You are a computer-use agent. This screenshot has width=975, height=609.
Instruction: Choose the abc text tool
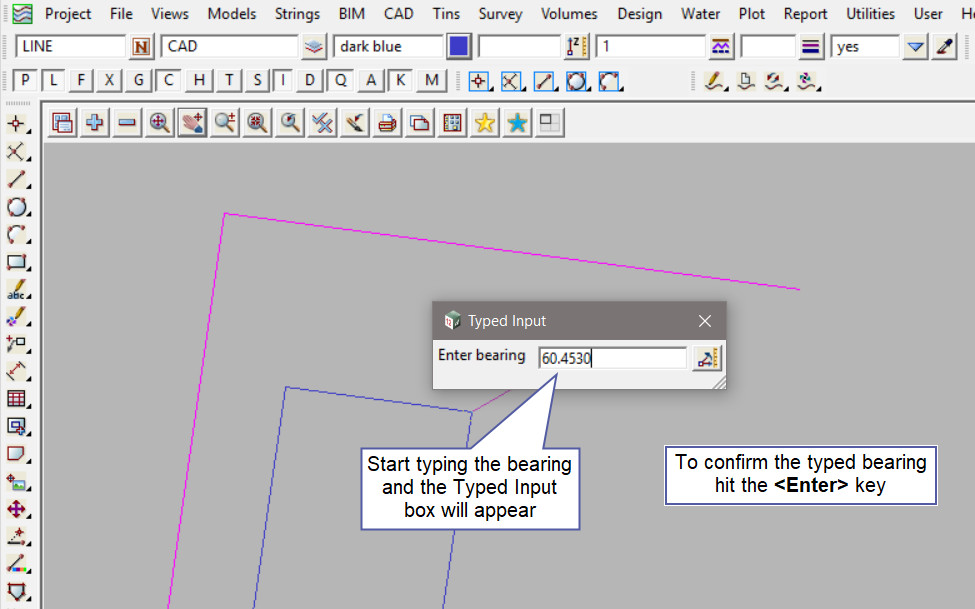coord(17,291)
